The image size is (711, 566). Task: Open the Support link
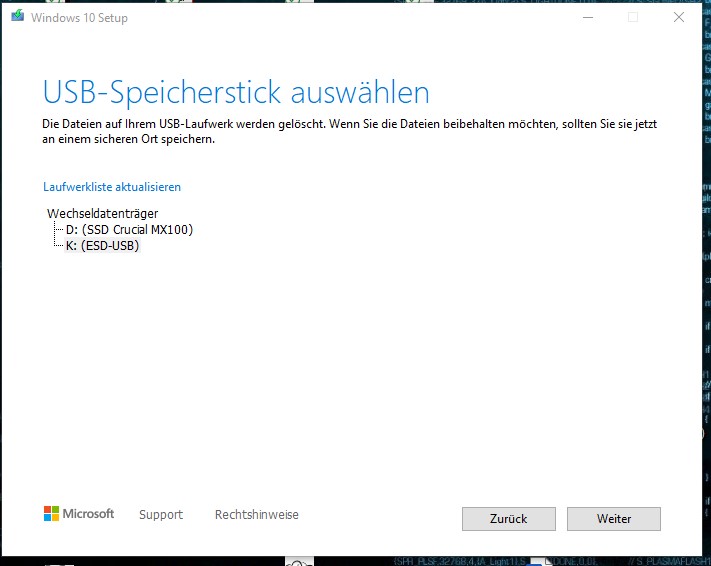[x=161, y=514]
